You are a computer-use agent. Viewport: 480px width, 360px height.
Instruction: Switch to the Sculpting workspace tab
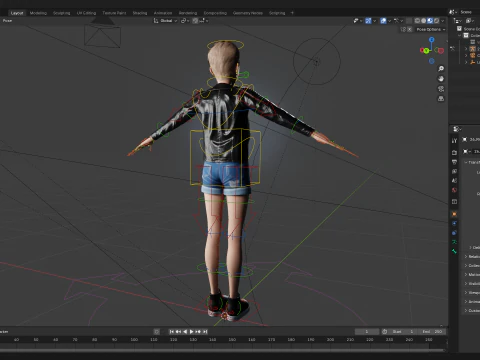pyautogui.click(x=62, y=13)
